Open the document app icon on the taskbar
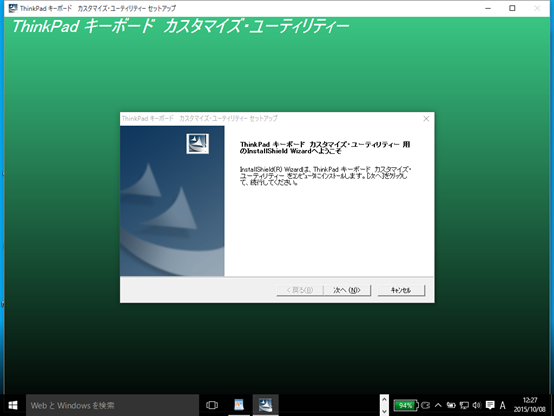Screen dimensions: 554x416 (239, 405)
